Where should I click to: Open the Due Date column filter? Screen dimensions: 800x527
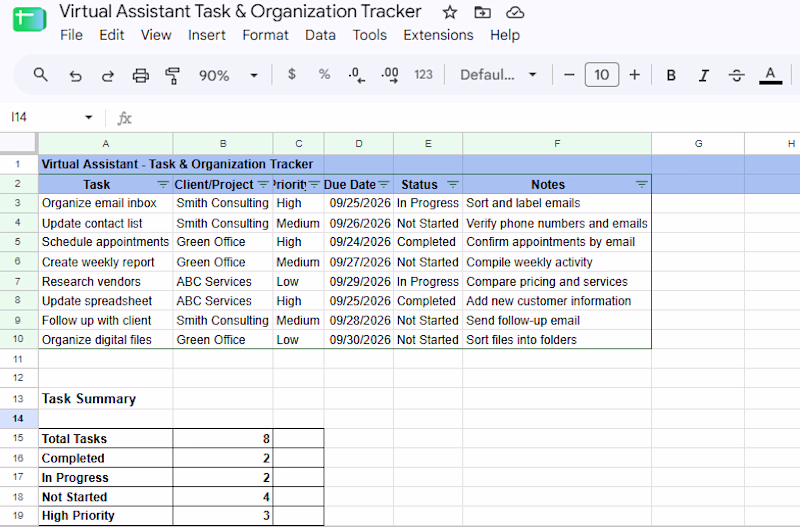click(x=384, y=184)
